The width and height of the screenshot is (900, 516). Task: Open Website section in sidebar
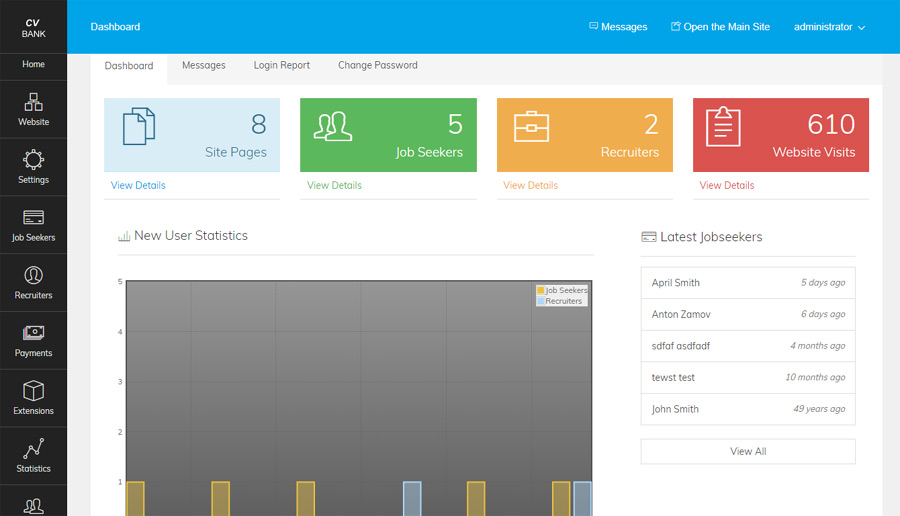33,109
